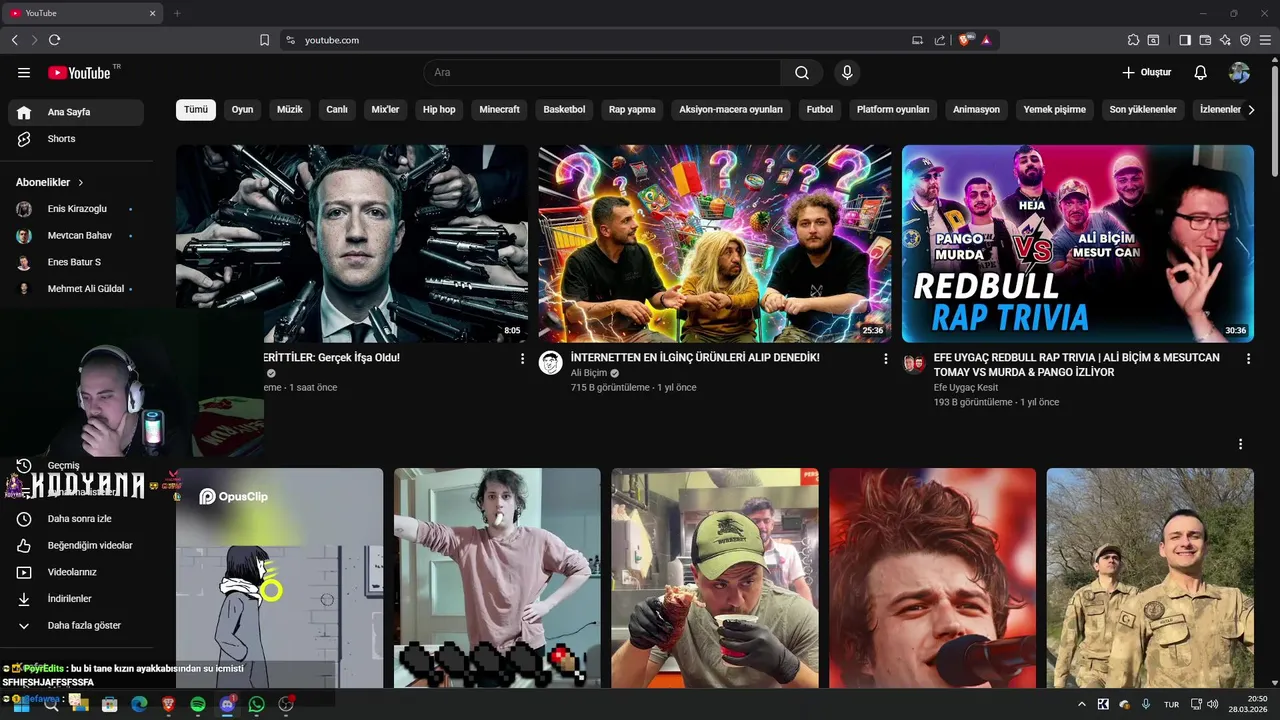The image size is (1280, 720).
Task: Click the Oluştur create button
Action: (1146, 73)
